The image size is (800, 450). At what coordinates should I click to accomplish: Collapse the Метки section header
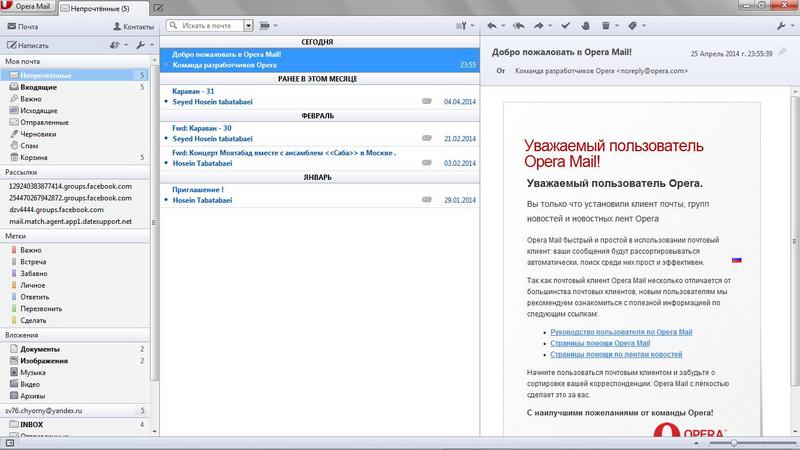pyautogui.click(x=76, y=236)
